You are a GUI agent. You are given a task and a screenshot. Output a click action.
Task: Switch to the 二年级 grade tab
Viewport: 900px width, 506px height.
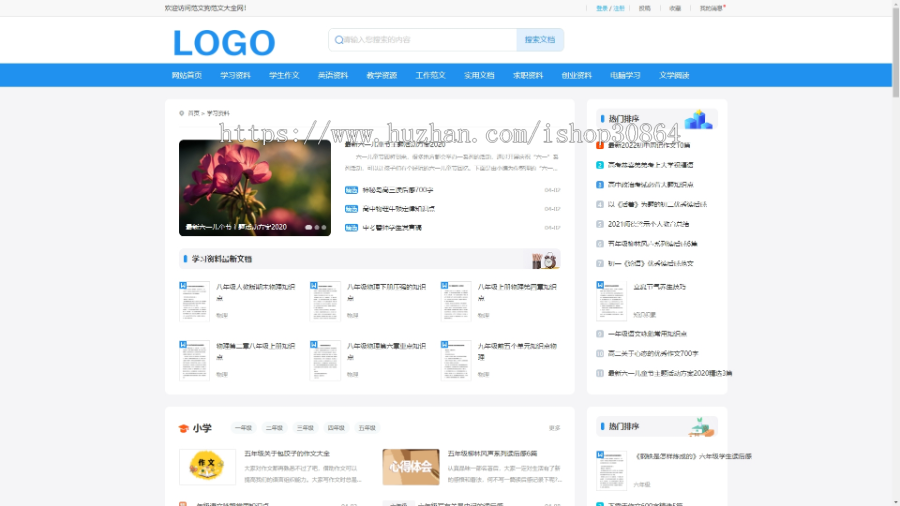(x=274, y=428)
